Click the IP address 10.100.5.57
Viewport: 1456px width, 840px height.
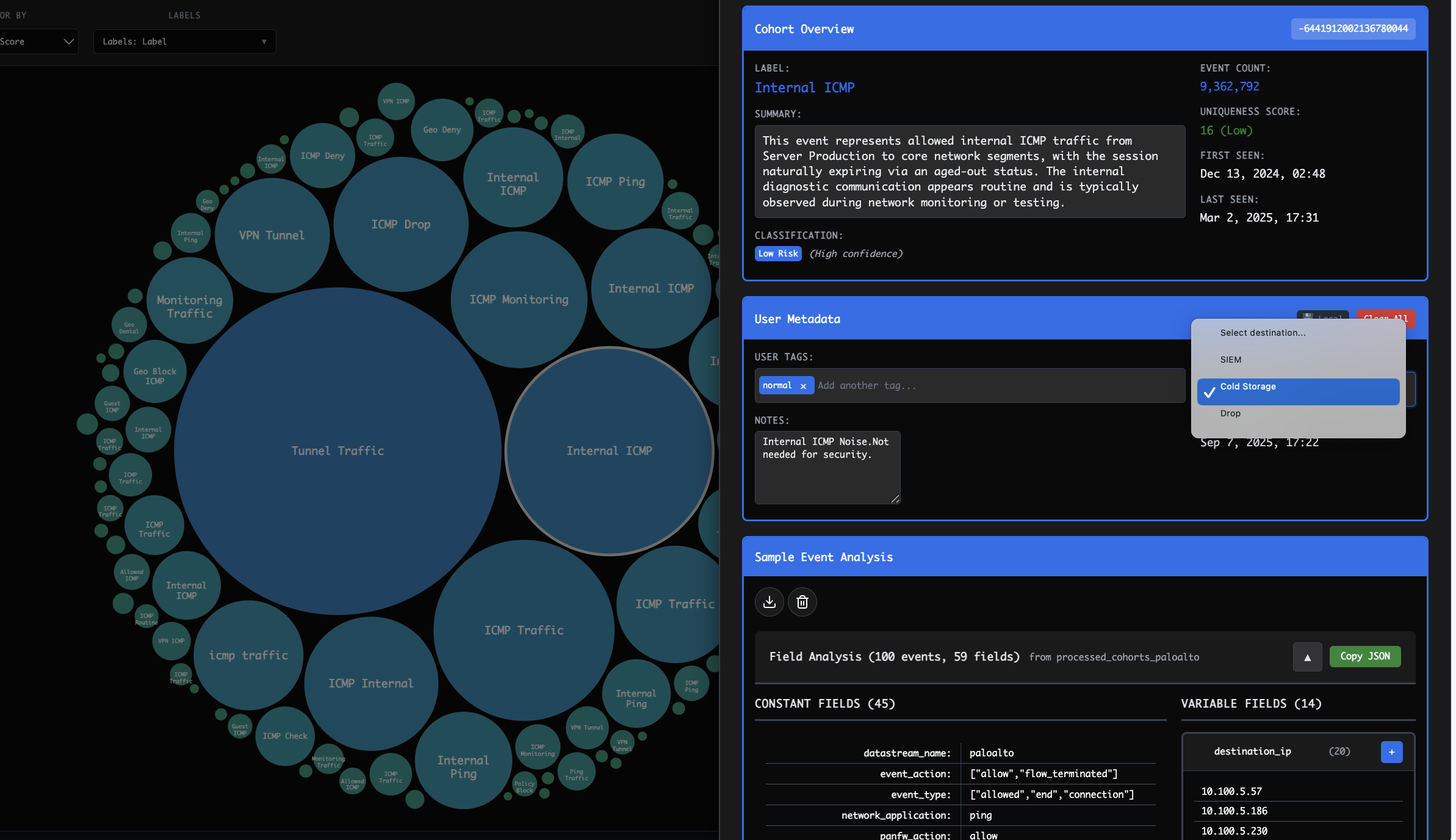click(x=1230, y=791)
